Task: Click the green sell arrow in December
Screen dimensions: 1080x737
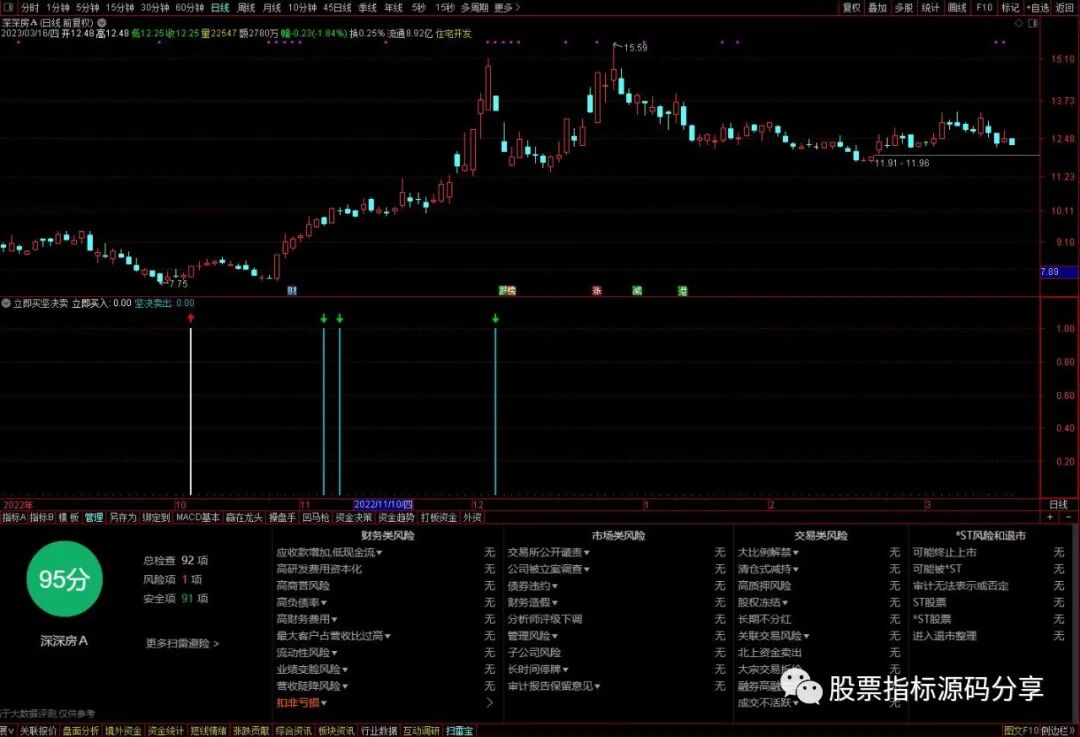Action: (495, 318)
